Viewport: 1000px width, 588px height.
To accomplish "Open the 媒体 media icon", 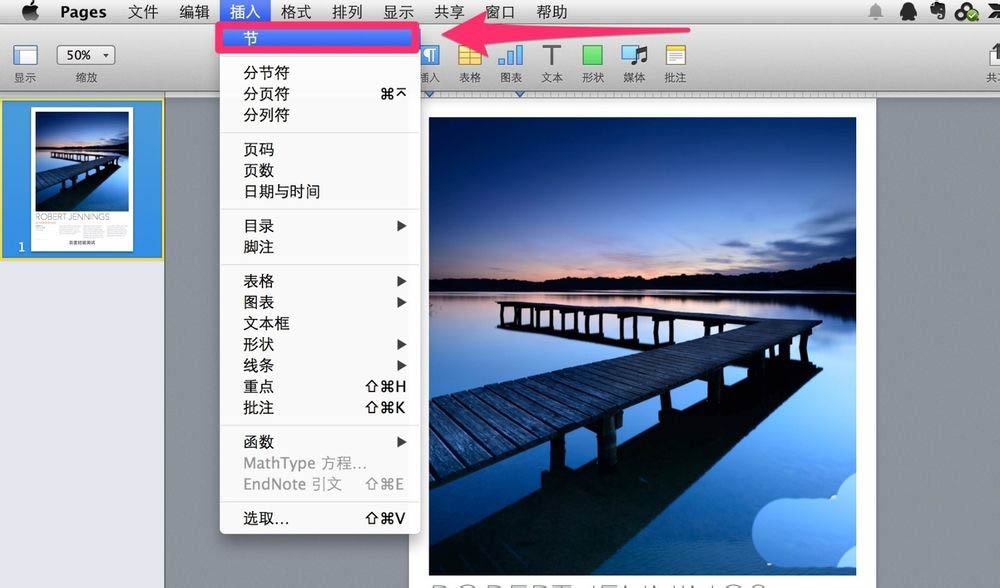I will point(634,56).
